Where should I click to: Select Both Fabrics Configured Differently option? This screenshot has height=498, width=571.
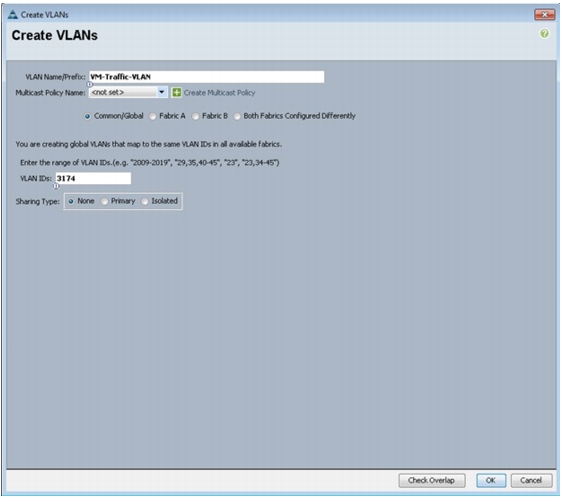(237, 116)
